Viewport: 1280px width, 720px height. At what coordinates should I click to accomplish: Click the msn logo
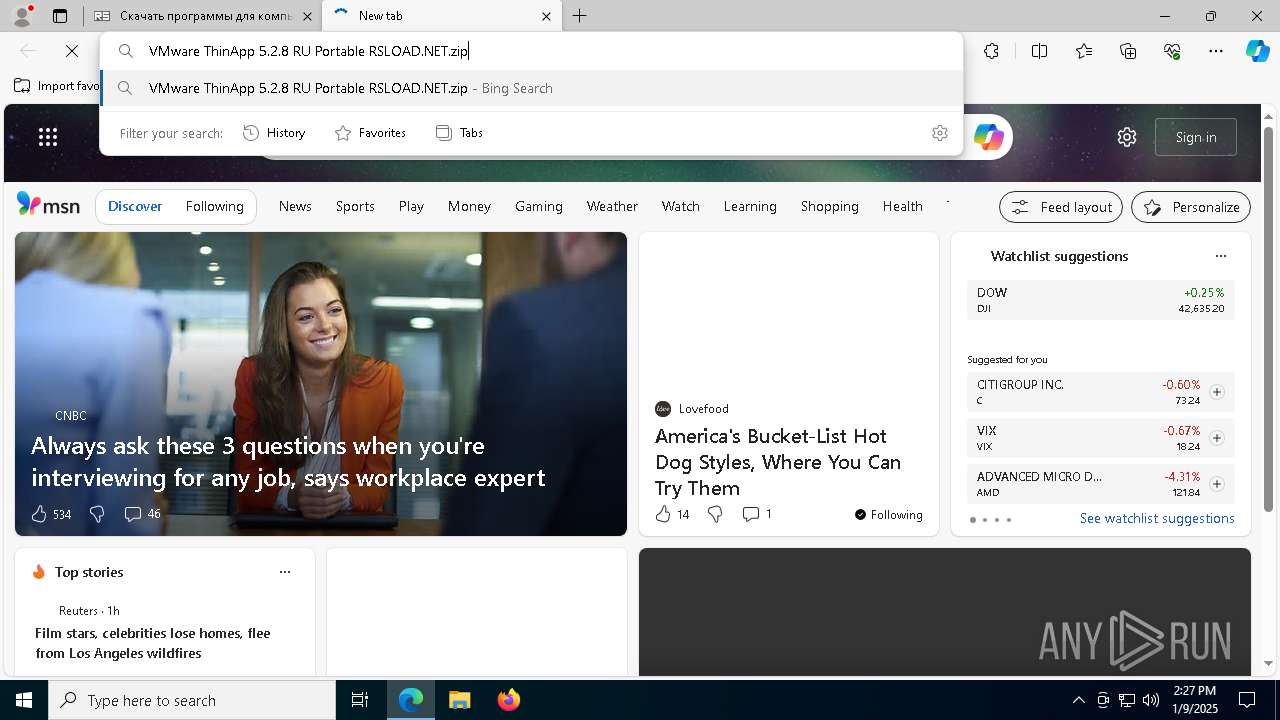[48, 205]
